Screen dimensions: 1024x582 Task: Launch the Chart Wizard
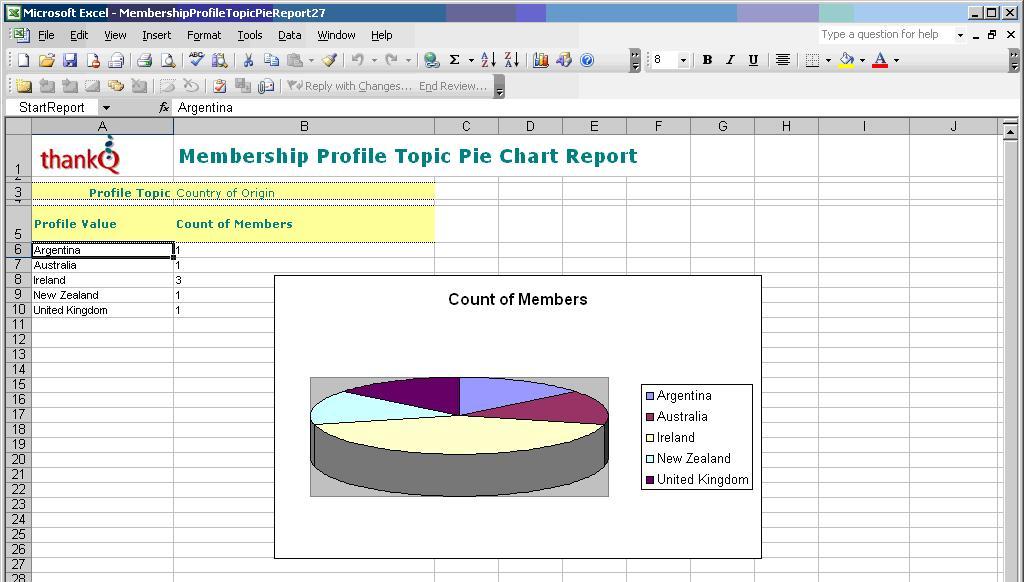tap(541, 60)
